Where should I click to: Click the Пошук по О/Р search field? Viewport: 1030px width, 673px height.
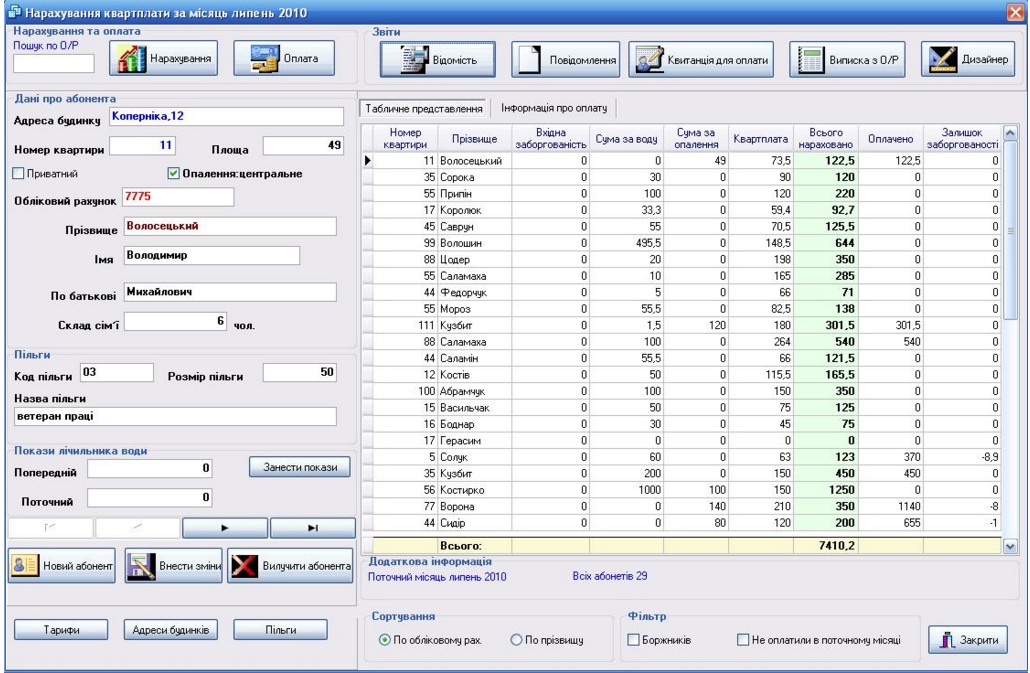pyautogui.click(x=53, y=63)
